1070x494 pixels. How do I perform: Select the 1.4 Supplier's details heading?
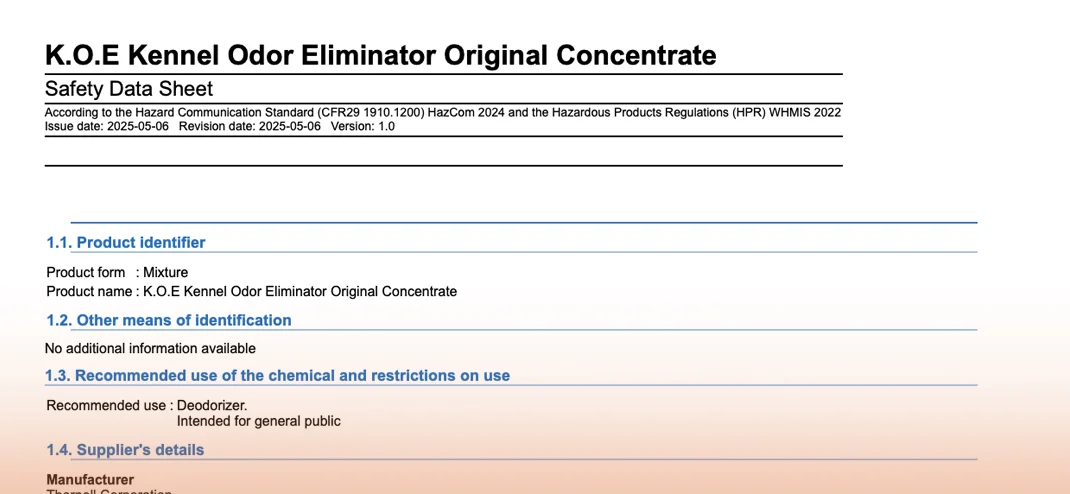pyautogui.click(x=125, y=450)
